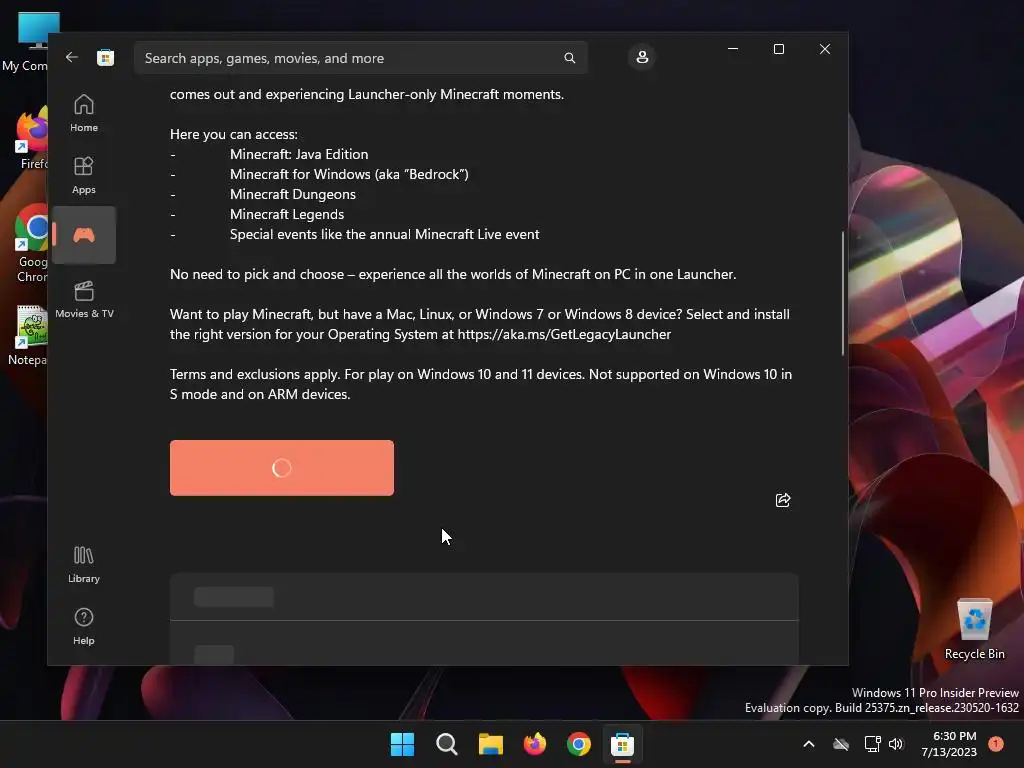Minimize the Microsoft Store window
1024x768 pixels.
point(733,49)
